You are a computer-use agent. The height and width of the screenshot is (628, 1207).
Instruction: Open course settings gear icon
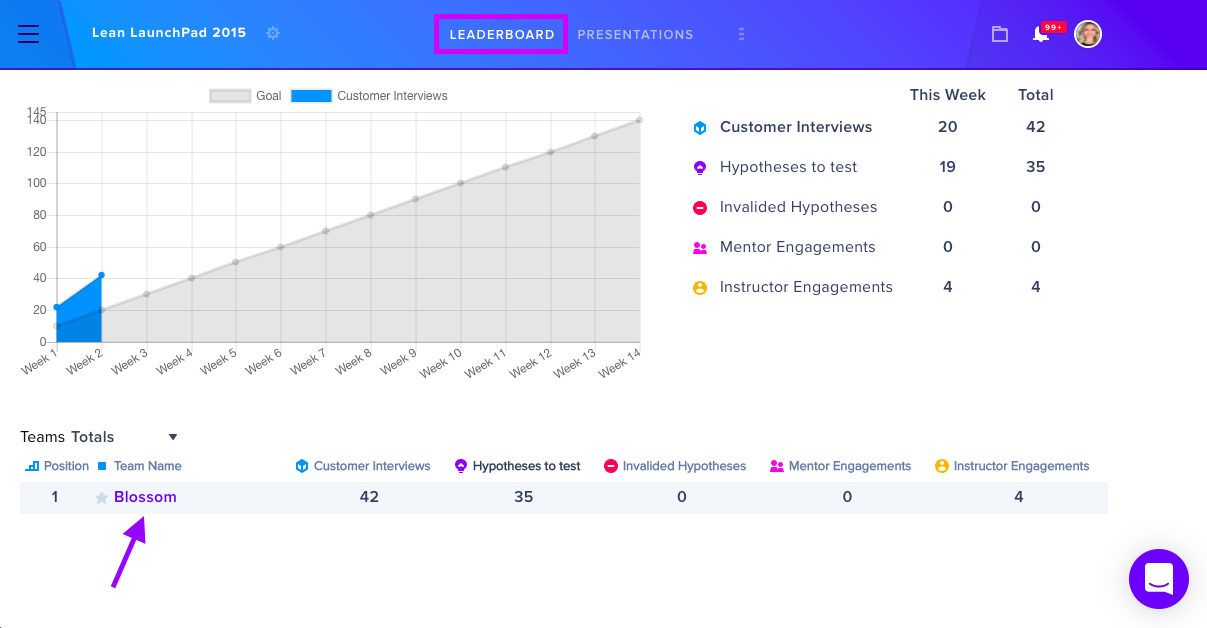tap(273, 33)
